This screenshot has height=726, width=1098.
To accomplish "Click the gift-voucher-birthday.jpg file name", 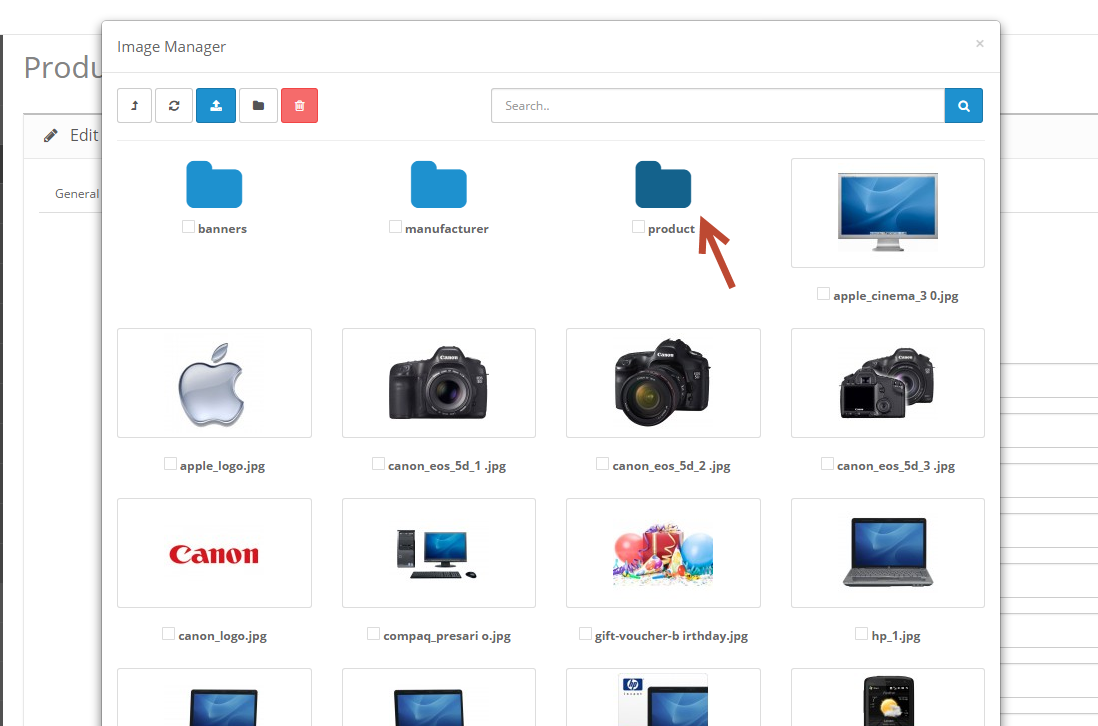I will (x=671, y=636).
